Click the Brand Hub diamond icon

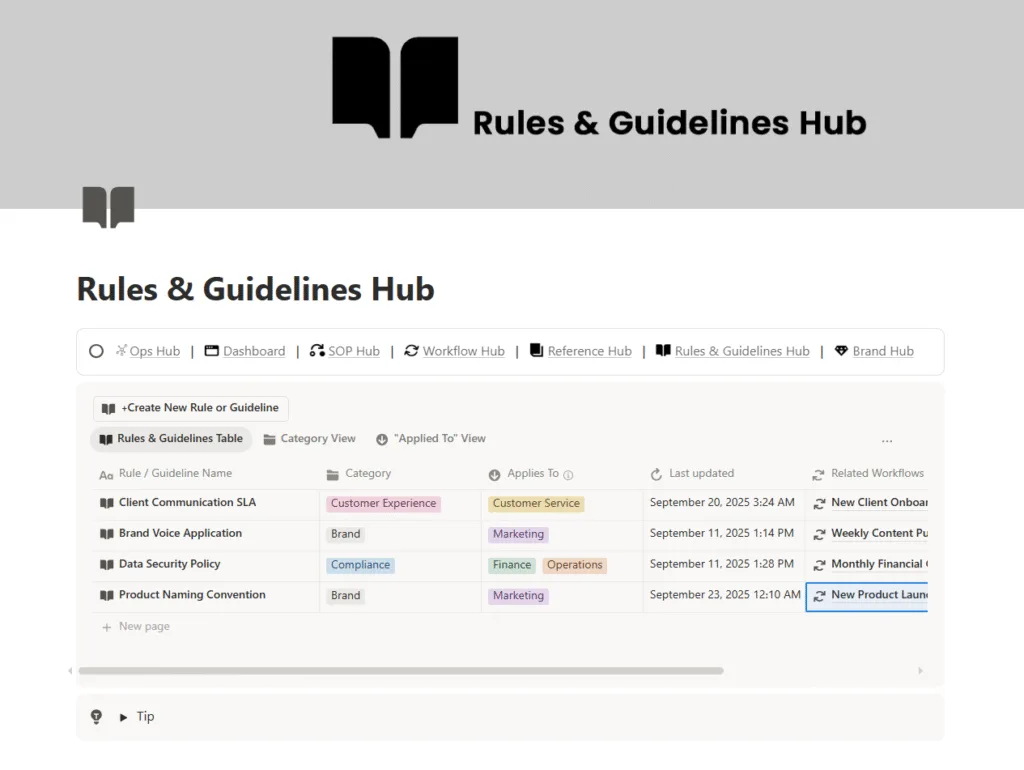click(x=841, y=351)
